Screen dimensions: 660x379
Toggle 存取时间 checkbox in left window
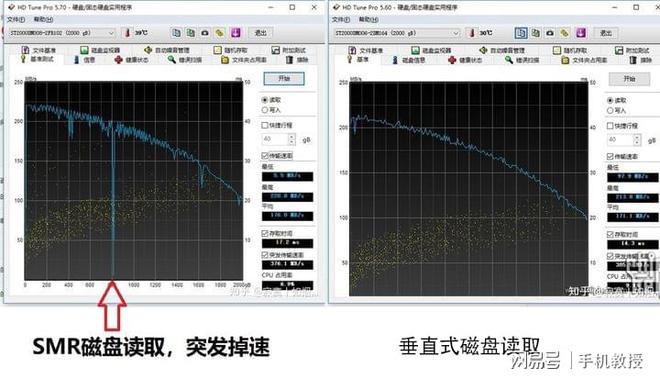click(265, 233)
